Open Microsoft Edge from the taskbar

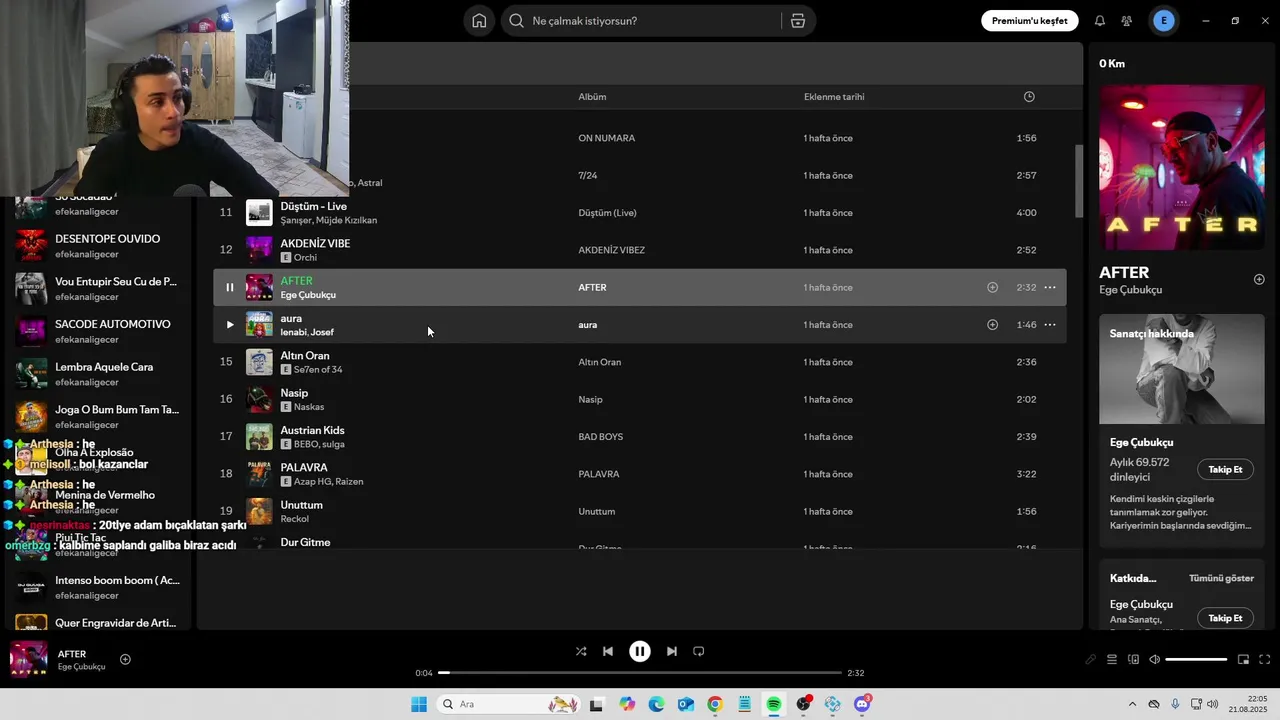point(656,704)
